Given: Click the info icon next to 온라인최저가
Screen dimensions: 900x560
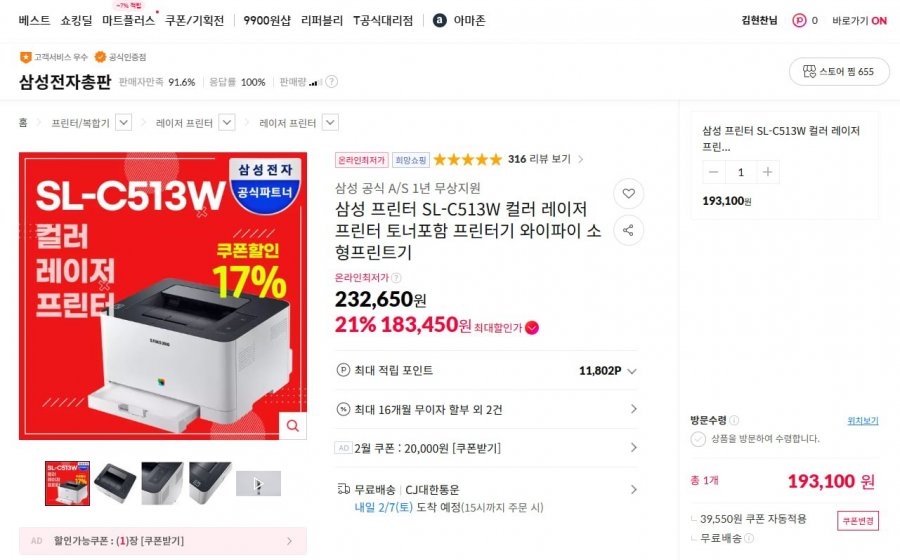Looking at the screenshot, I should [x=396, y=278].
